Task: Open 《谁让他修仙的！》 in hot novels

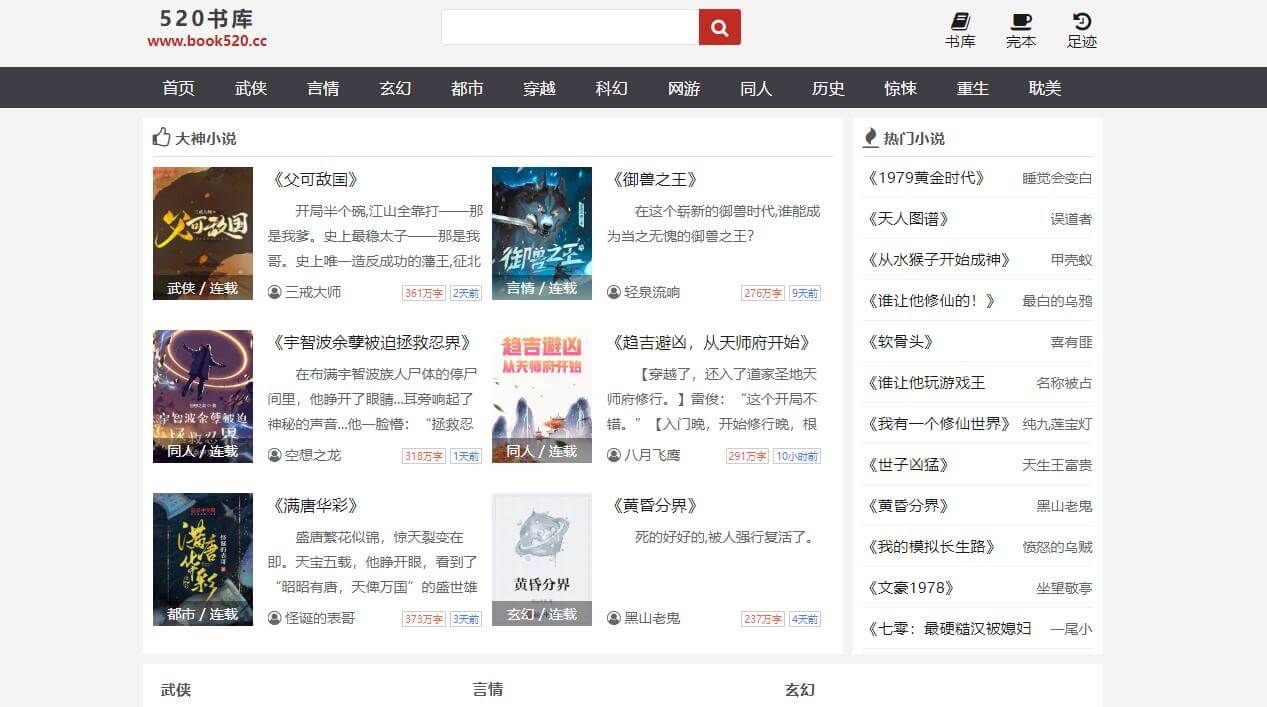Action: click(933, 301)
